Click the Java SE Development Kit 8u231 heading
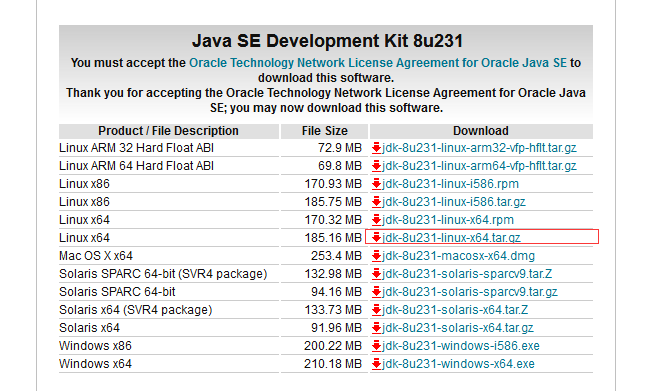 point(328,41)
